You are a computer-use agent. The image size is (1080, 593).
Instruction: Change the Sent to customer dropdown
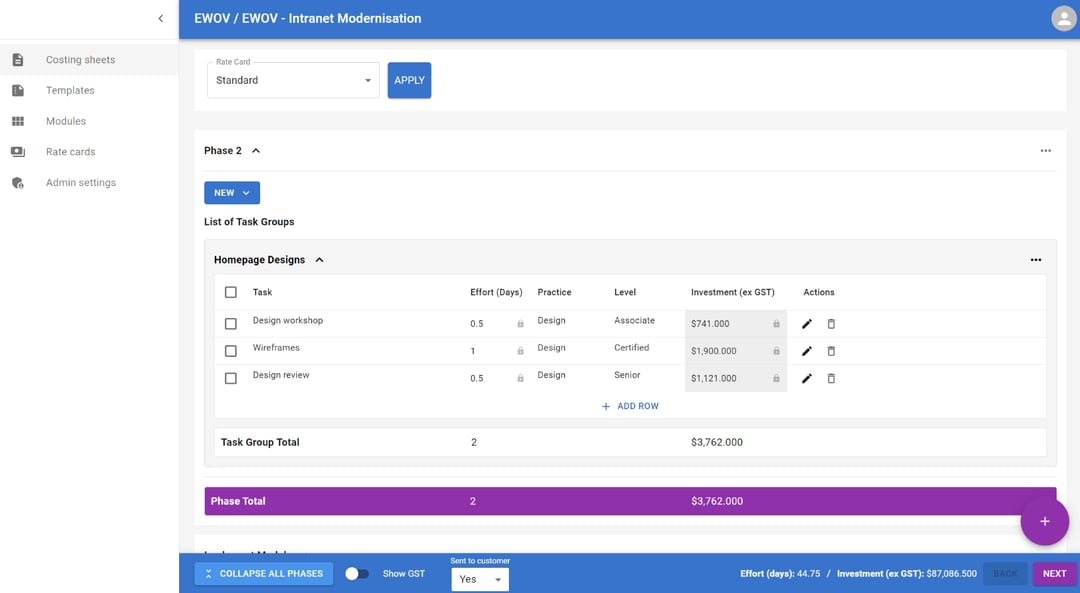480,579
